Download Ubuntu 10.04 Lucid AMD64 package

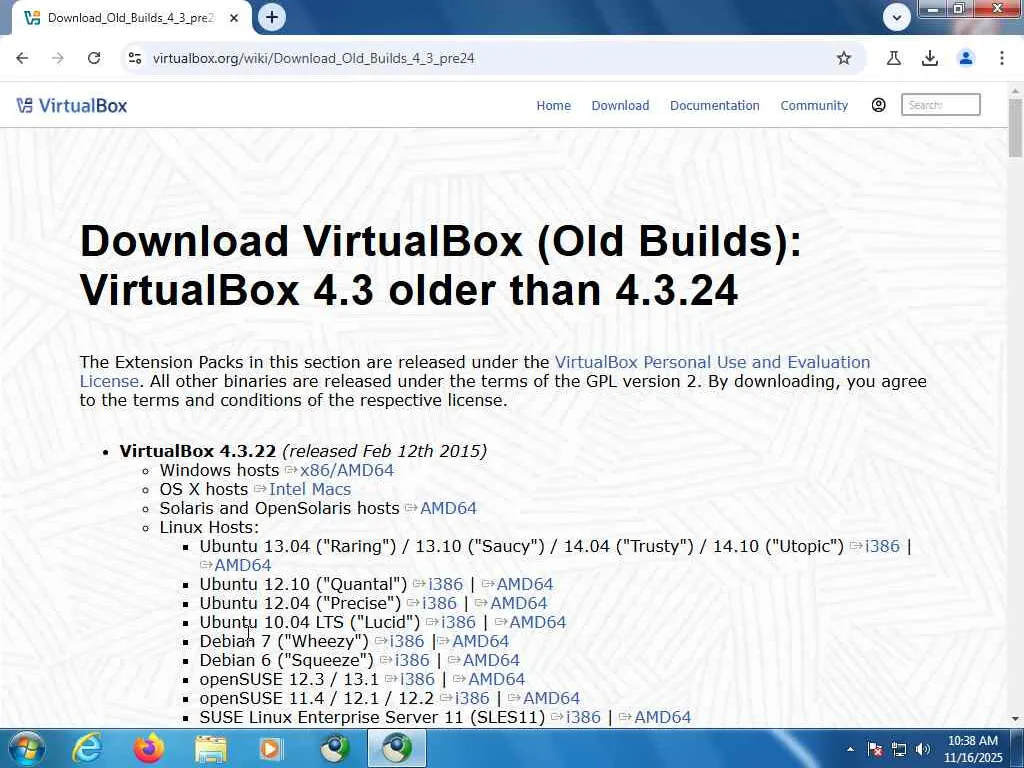[537, 622]
